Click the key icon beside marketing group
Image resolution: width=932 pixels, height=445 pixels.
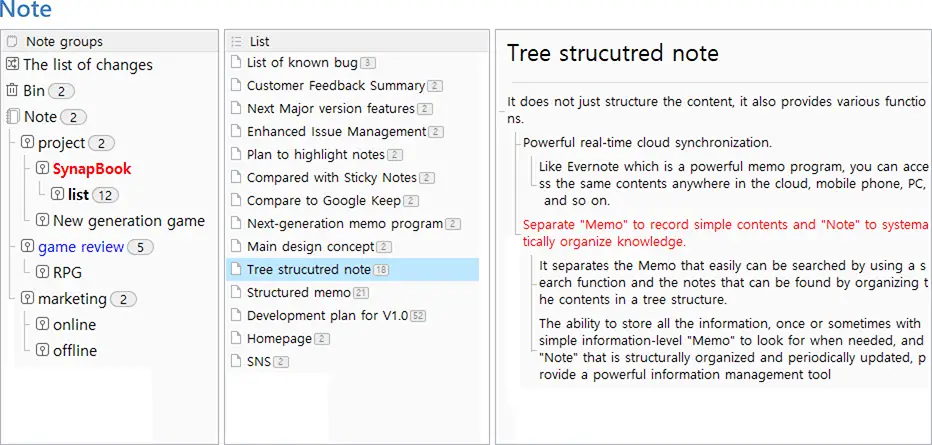point(28,298)
